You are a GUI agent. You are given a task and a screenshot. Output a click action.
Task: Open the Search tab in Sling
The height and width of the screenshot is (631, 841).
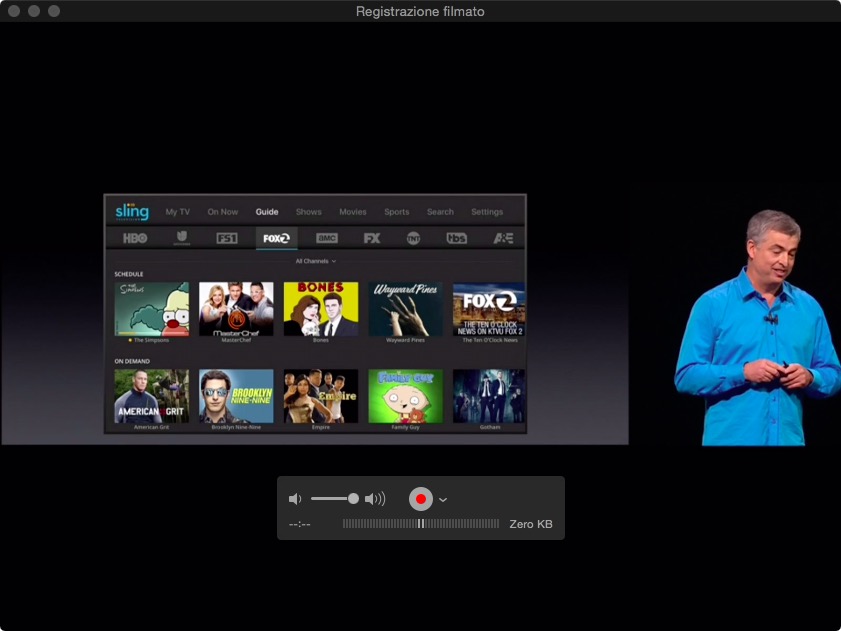tap(440, 212)
